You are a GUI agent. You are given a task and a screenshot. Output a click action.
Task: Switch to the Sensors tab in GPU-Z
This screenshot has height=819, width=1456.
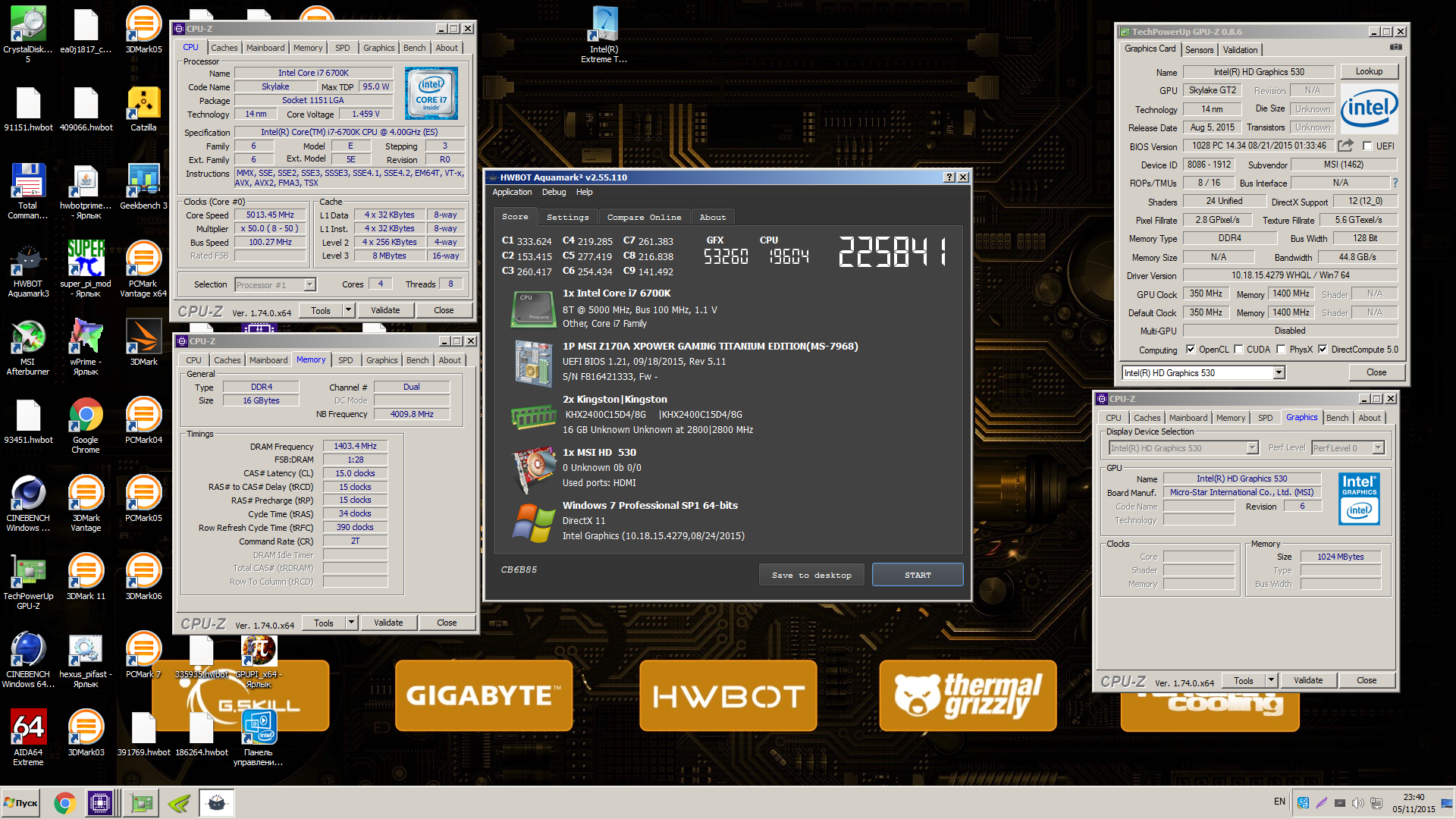click(1200, 50)
